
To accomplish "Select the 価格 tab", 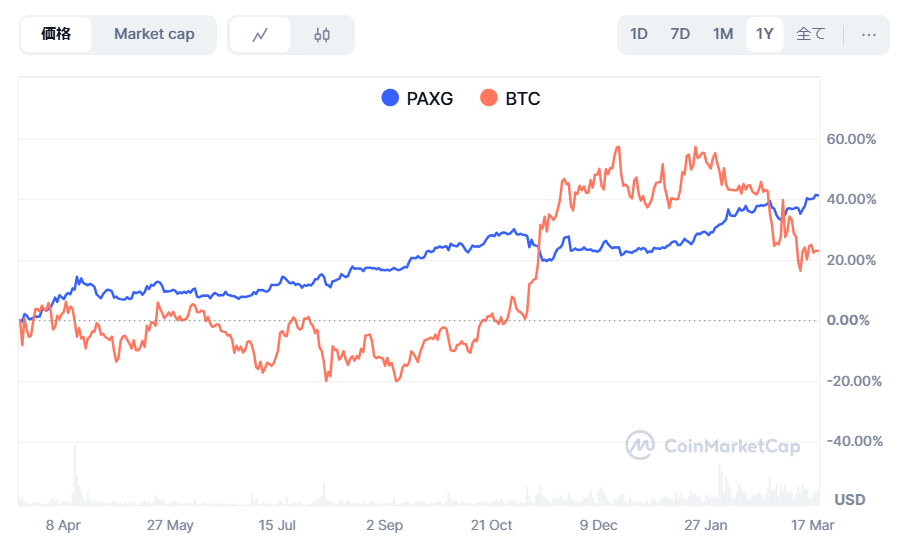I will (x=56, y=34).
